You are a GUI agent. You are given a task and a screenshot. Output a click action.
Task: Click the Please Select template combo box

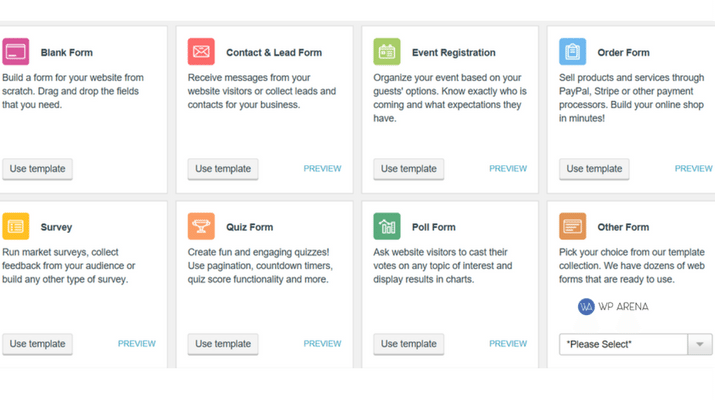click(x=636, y=344)
